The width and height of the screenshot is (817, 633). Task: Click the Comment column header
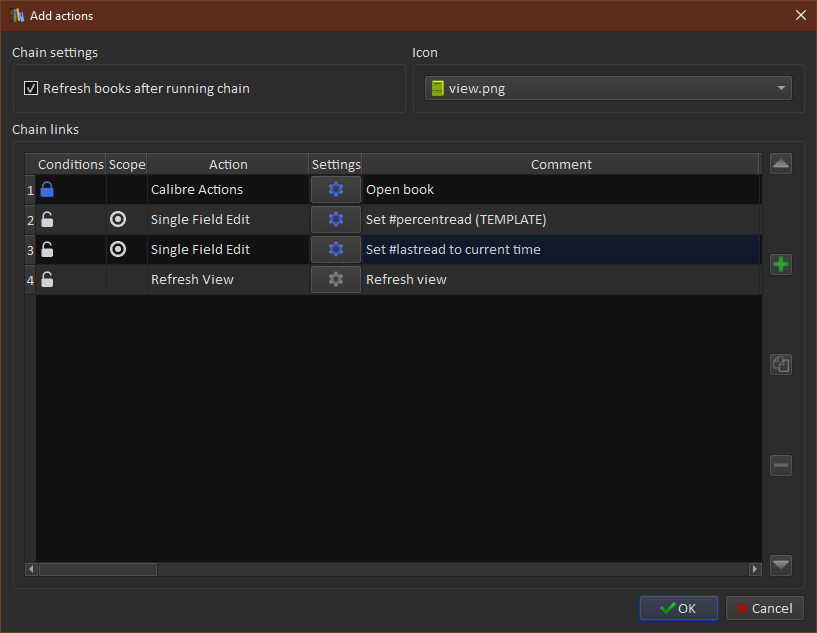coord(561,164)
